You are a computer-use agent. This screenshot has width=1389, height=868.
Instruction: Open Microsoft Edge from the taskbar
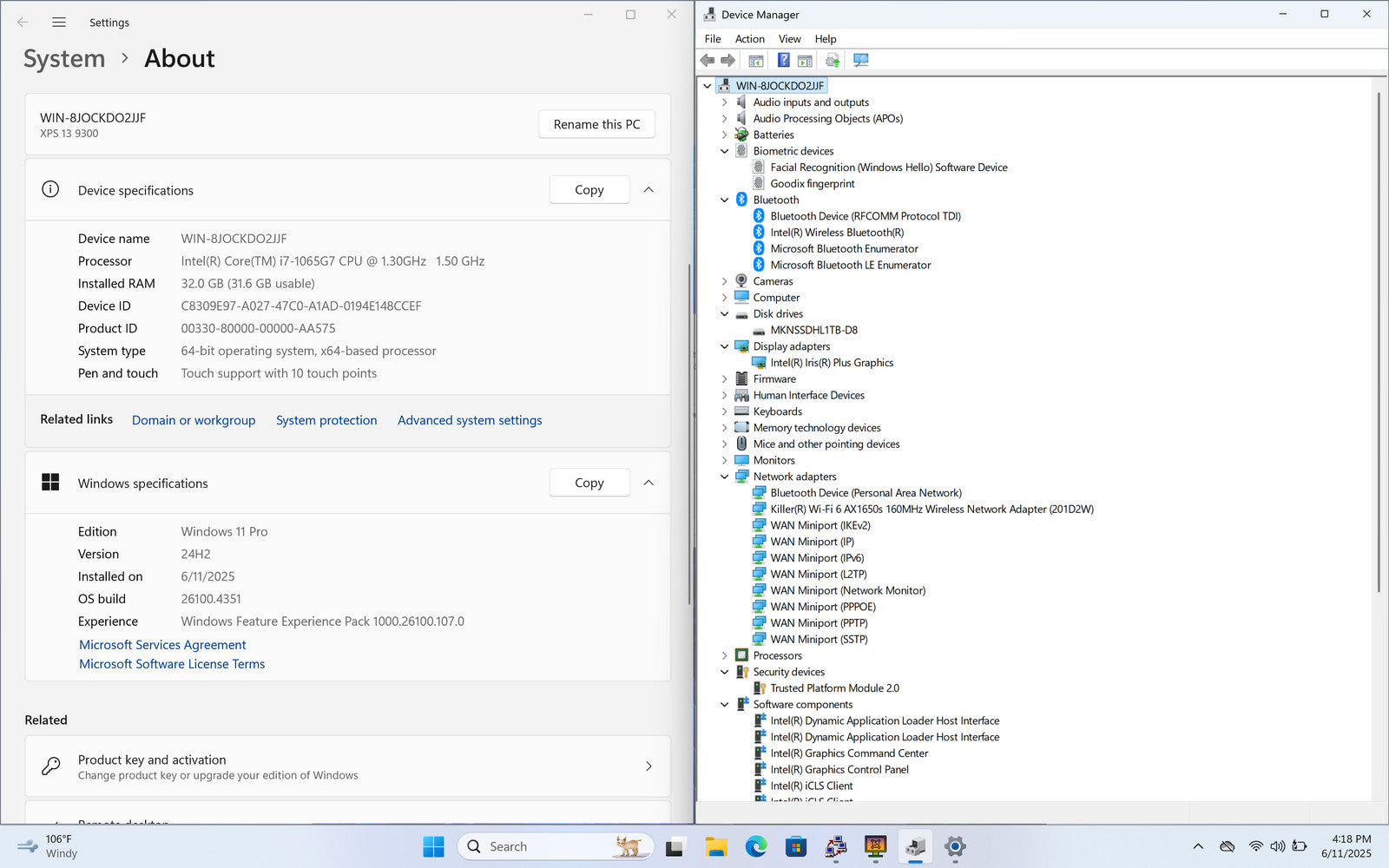coord(756,846)
